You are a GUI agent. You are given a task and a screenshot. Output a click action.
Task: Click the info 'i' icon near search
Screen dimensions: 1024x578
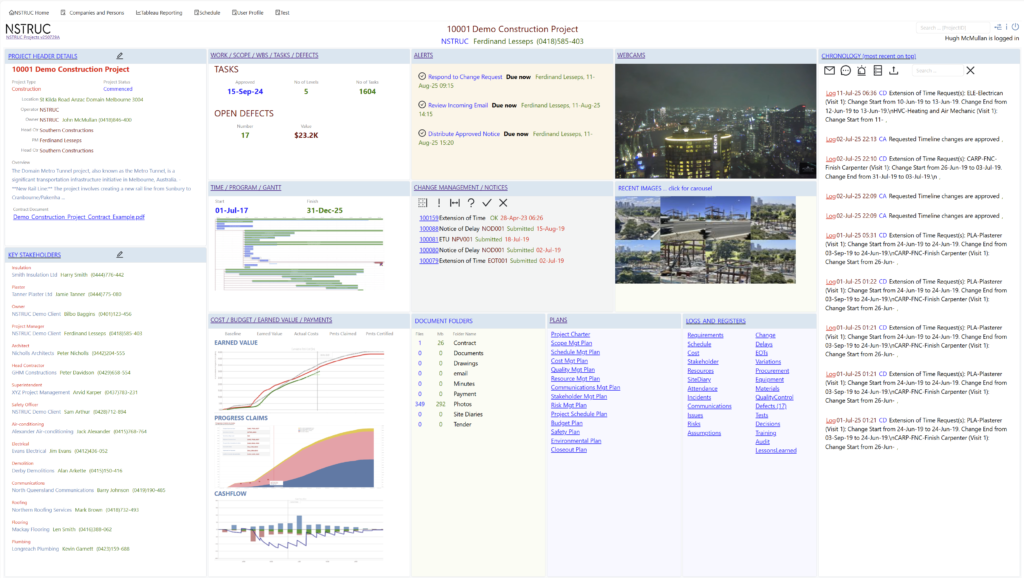[1006, 27]
